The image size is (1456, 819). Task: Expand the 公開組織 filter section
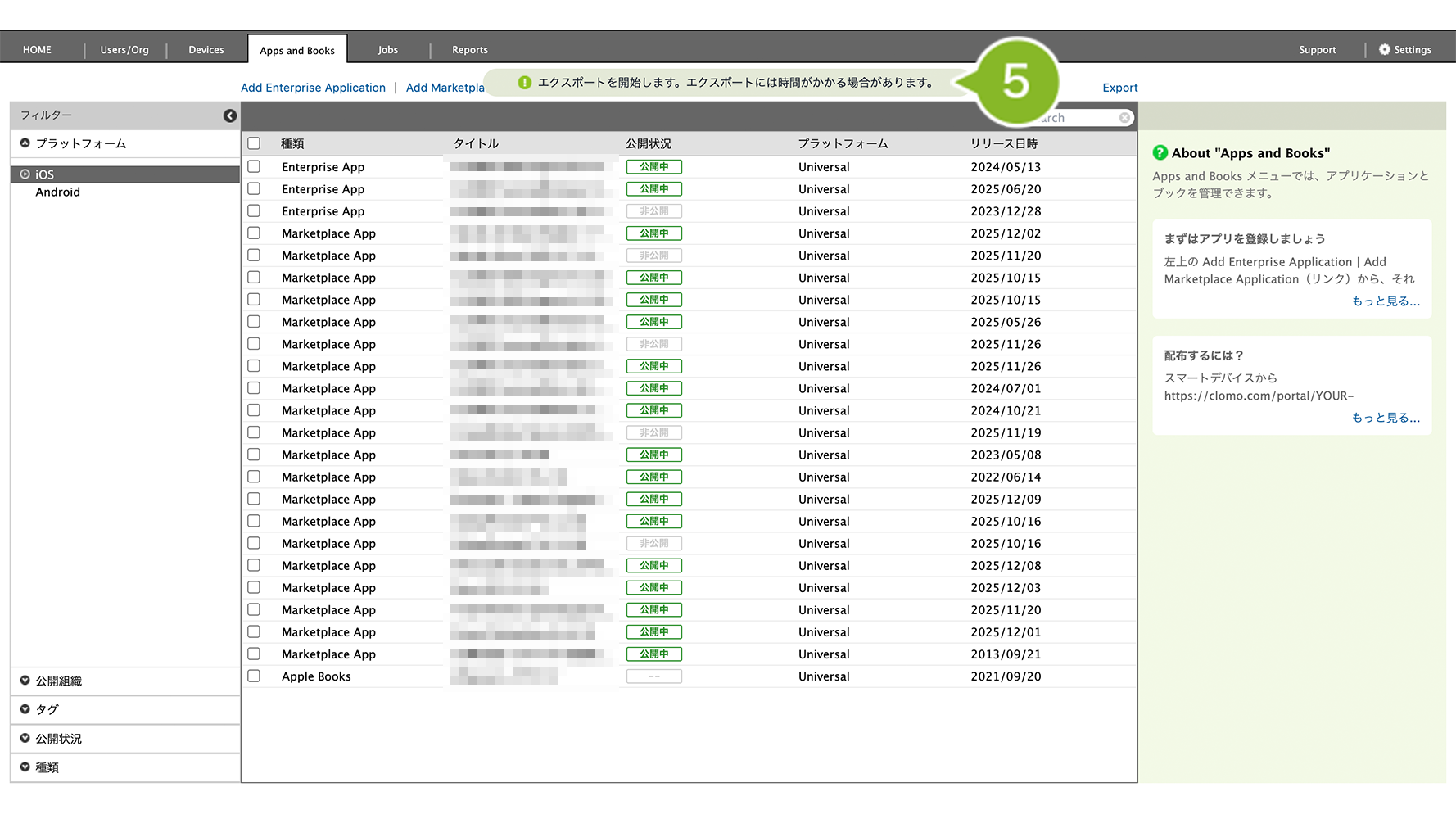coord(25,681)
